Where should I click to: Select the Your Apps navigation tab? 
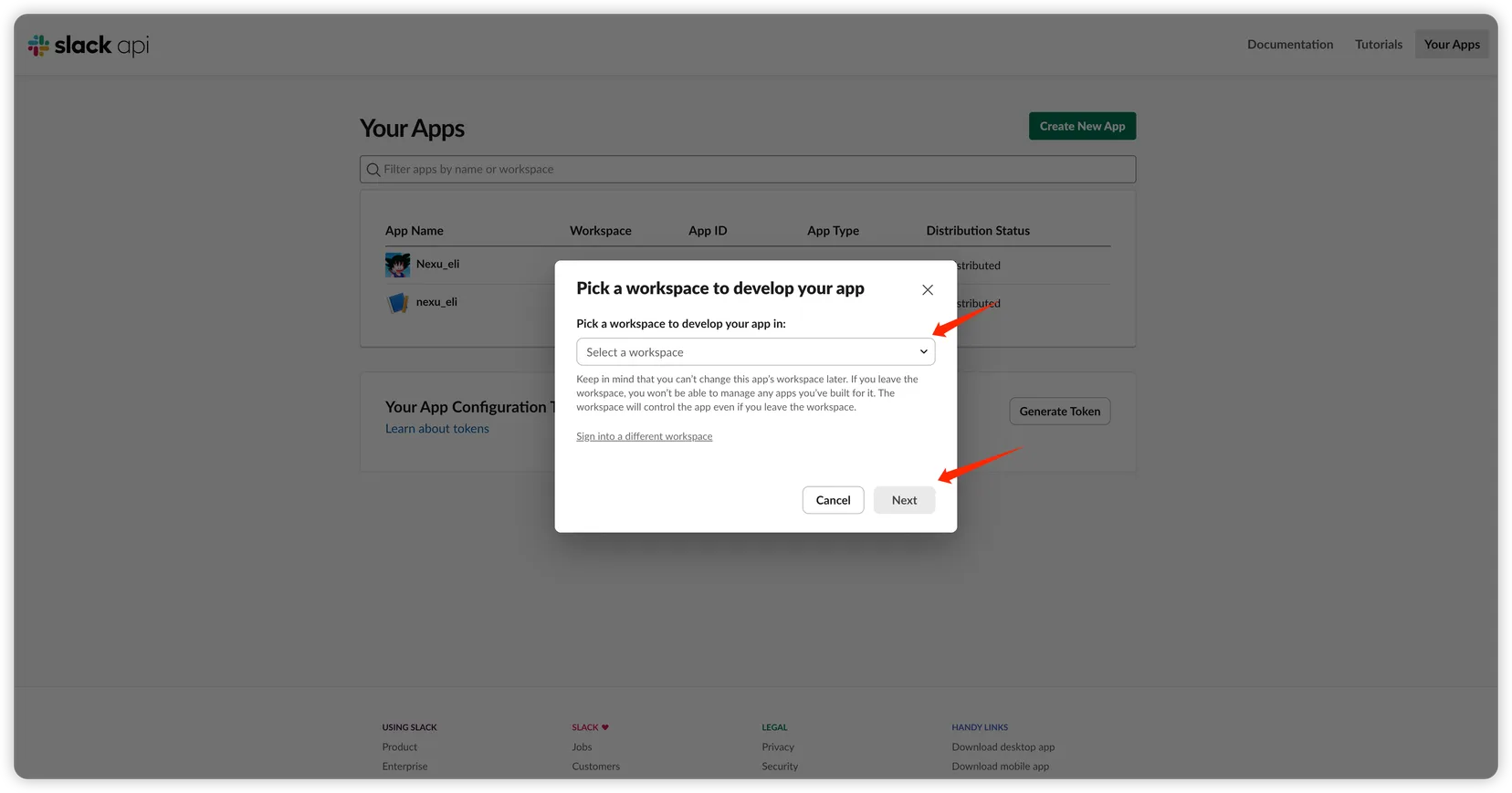(x=1451, y=45)
